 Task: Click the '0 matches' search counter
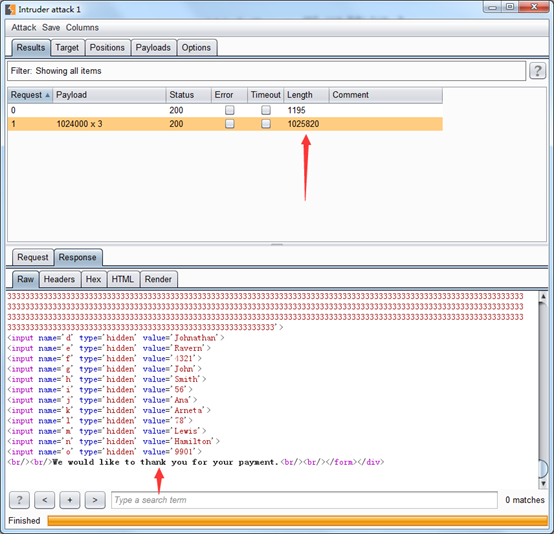coord(525,500)
